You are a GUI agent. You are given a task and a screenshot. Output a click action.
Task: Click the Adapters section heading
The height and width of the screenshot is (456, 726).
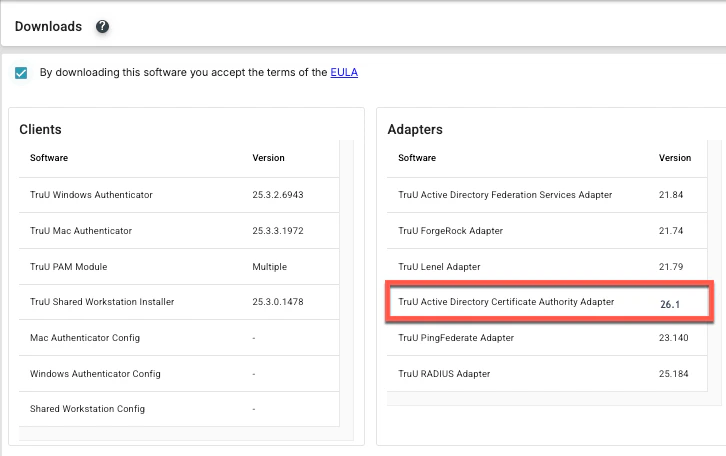point(415,129)
